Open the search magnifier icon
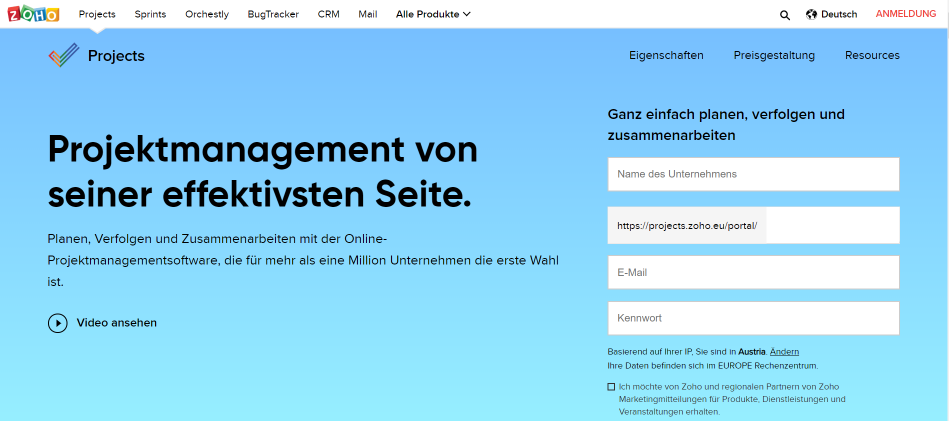Viewport: 949px width, 421px height. (x=785, y=15)
